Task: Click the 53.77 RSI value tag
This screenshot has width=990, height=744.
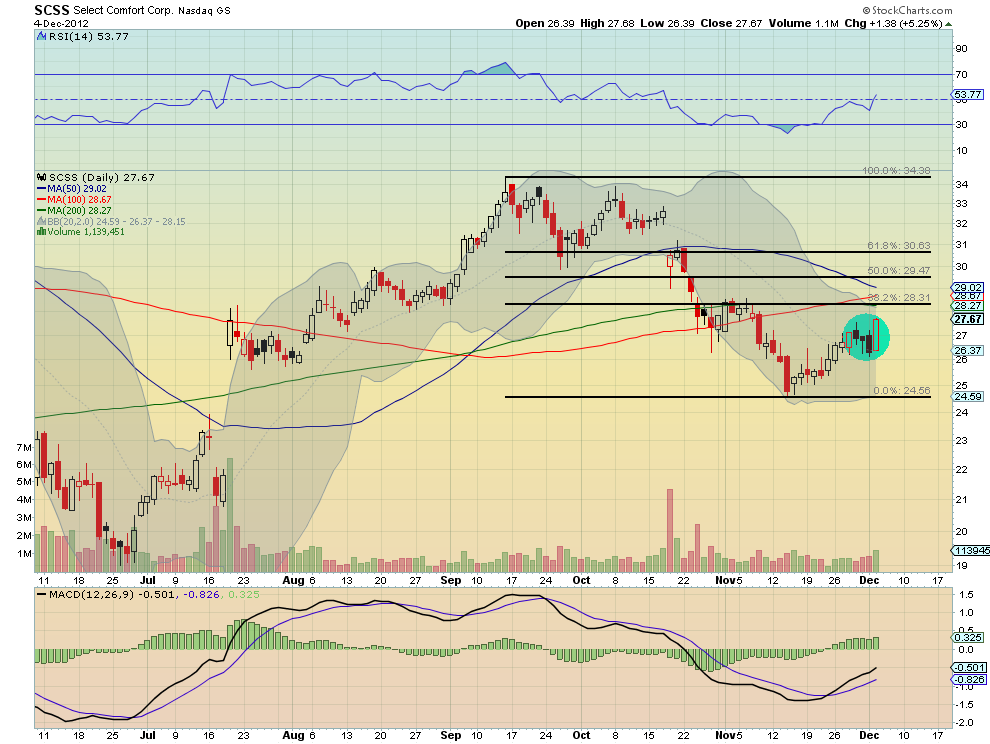Action: point(967,95)
